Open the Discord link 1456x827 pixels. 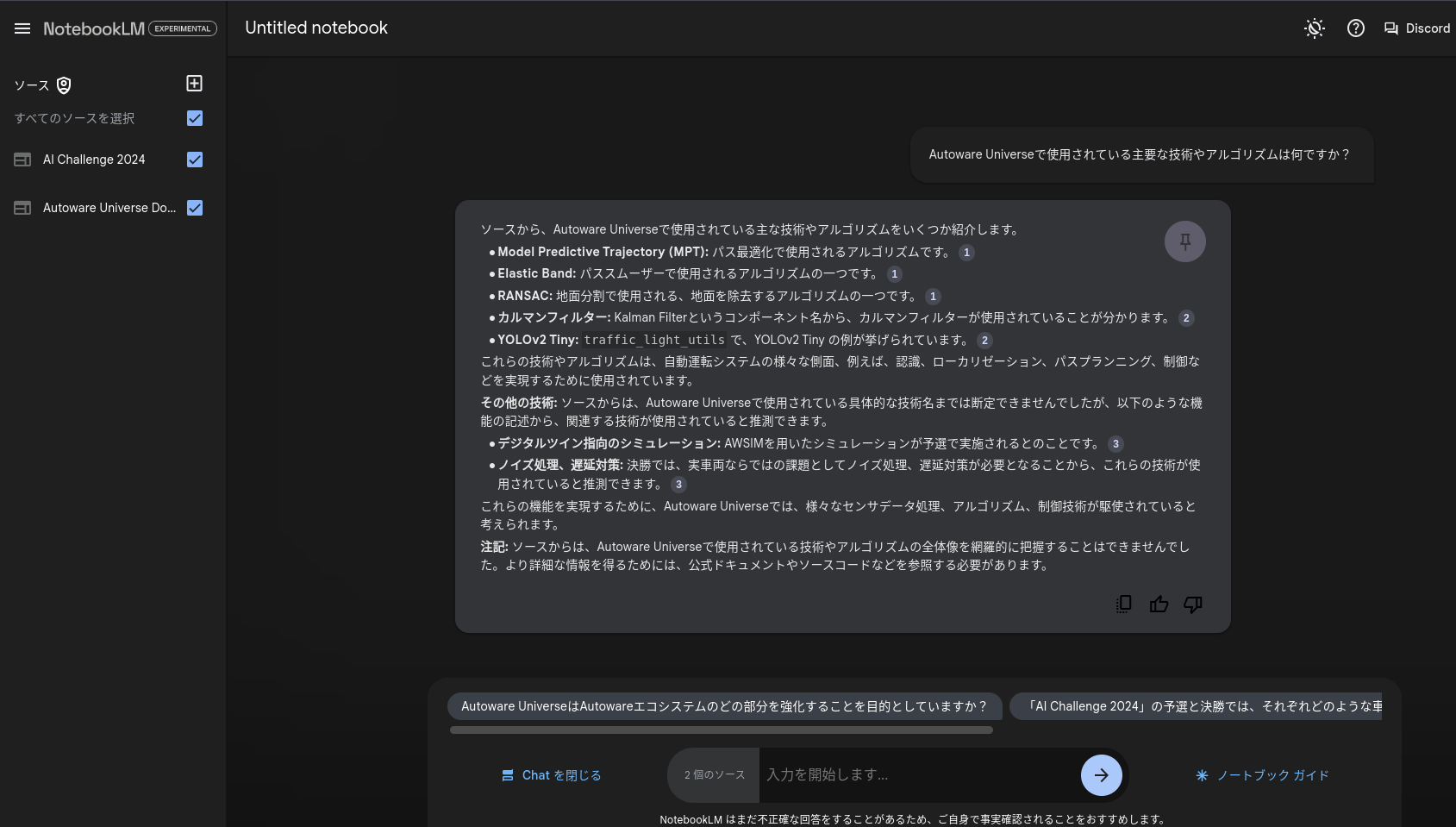[x=1417, y=28]
